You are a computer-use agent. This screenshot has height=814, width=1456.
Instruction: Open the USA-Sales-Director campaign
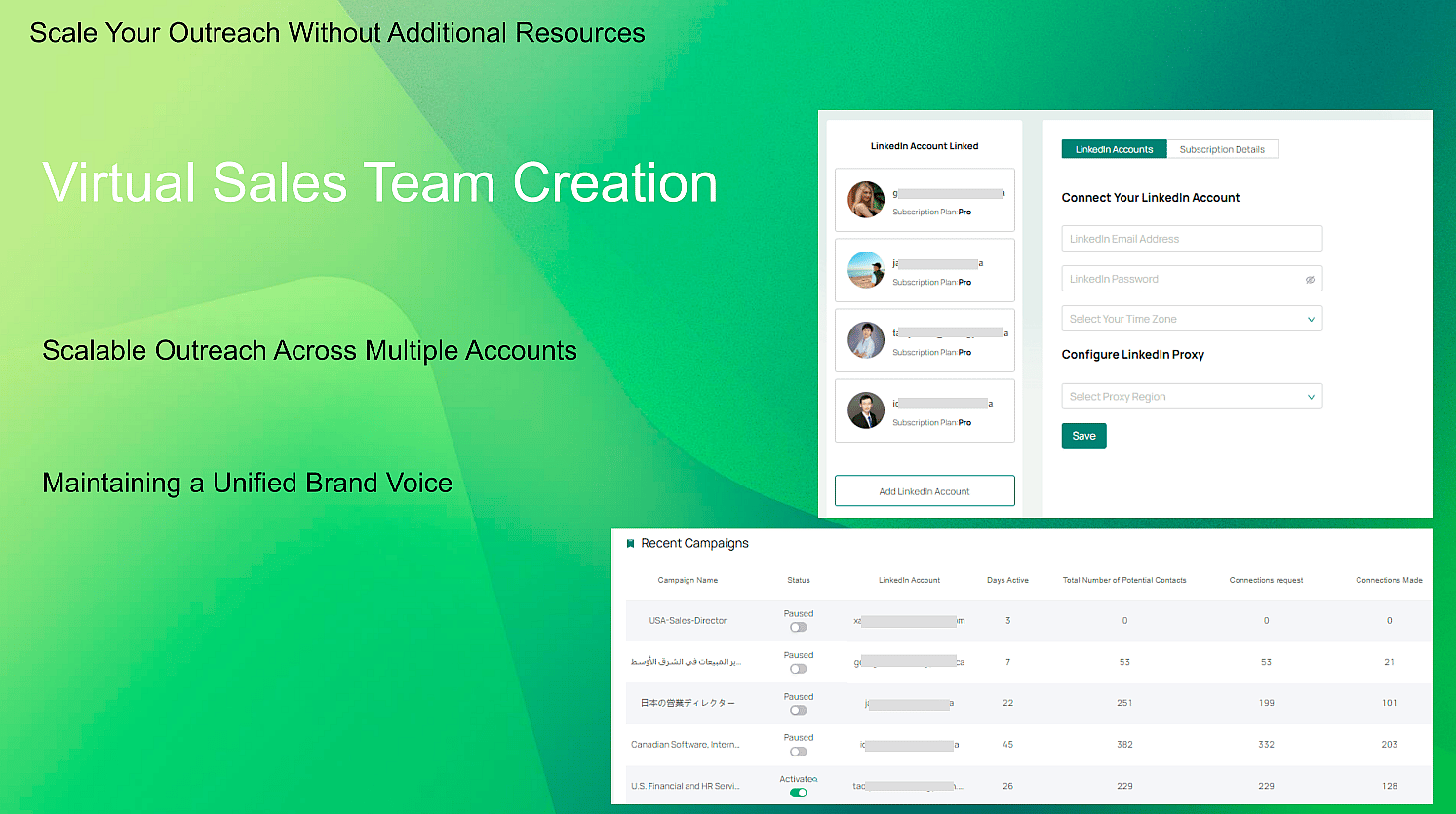coord(688,621)
